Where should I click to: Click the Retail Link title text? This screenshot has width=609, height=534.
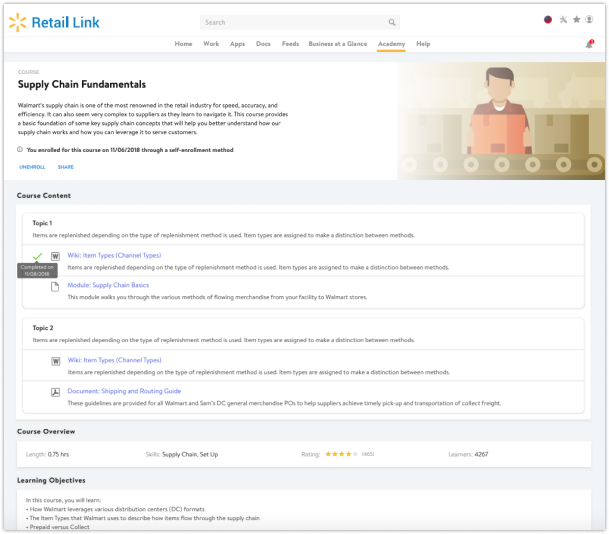point(65,23)
